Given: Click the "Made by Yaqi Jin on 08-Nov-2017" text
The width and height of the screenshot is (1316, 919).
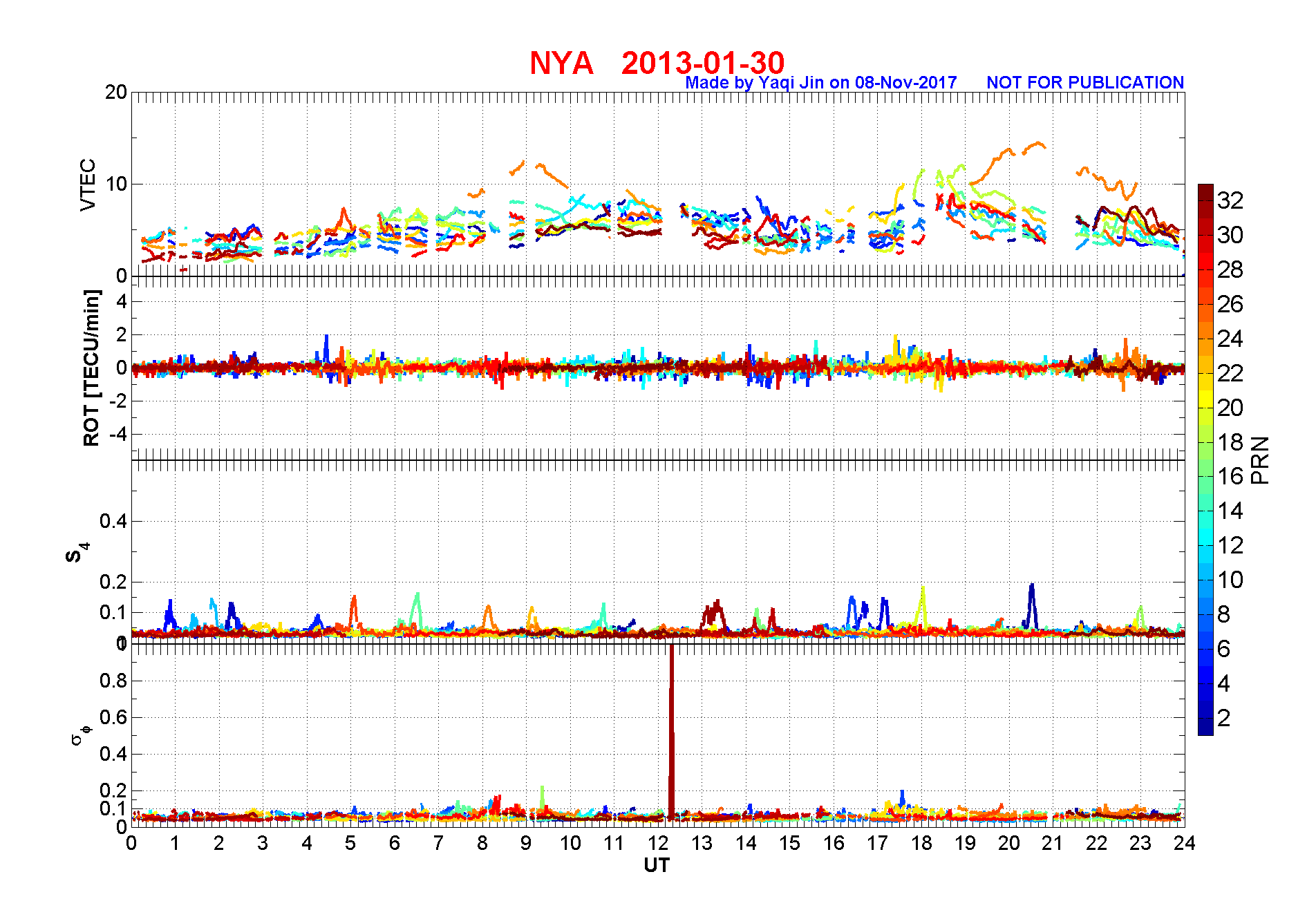Looking at the screenshot, I should 820,83.
